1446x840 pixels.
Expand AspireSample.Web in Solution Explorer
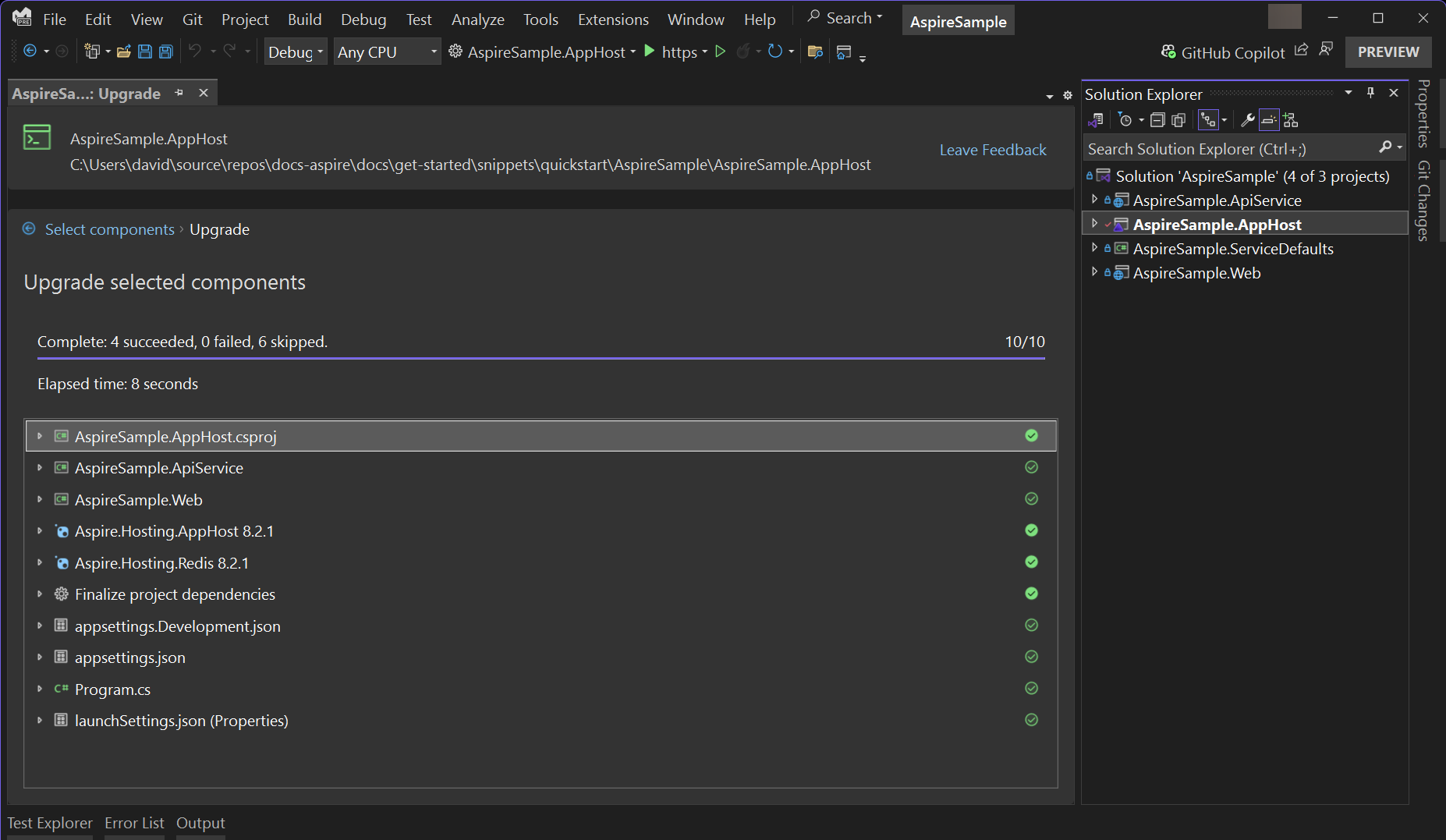coord(1094,272)
